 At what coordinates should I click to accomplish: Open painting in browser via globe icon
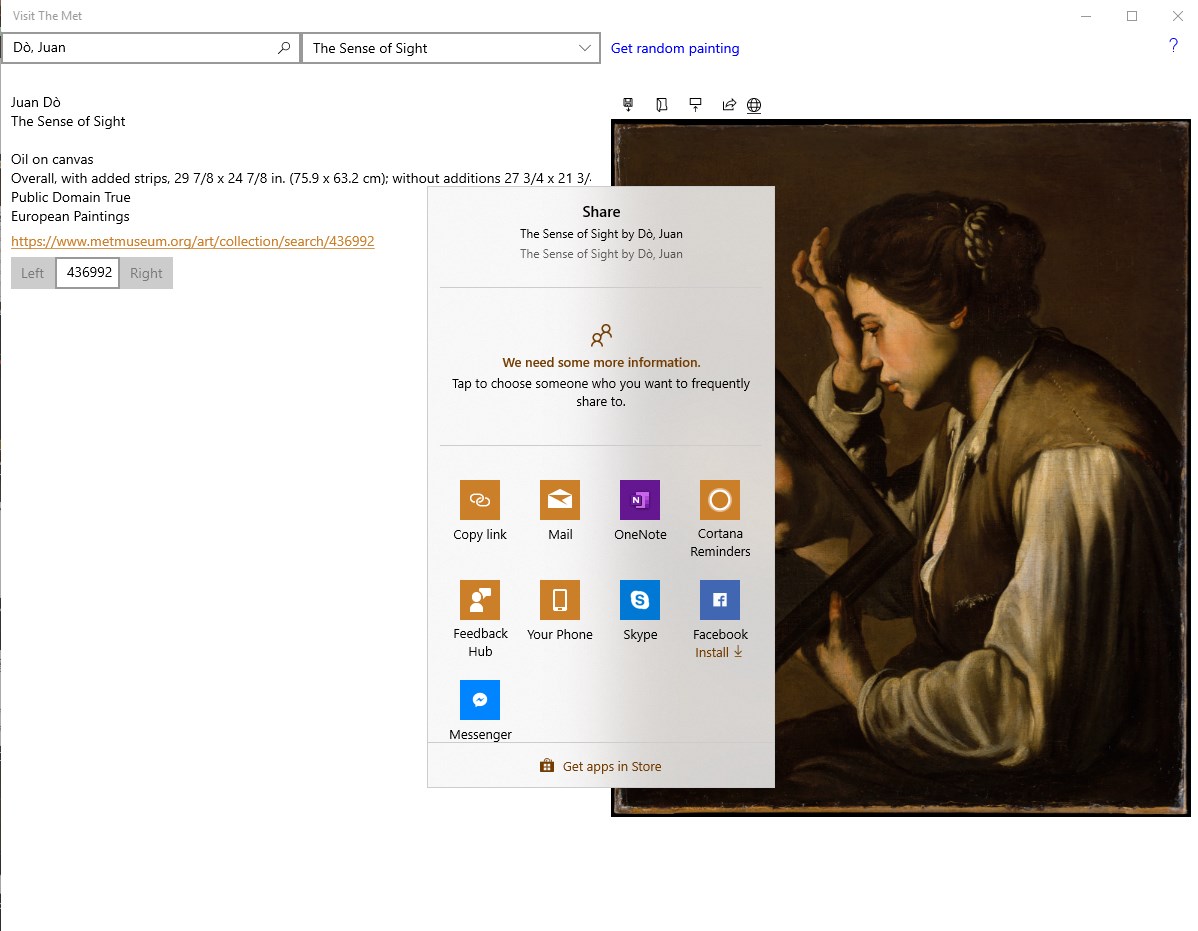(754, 105)
